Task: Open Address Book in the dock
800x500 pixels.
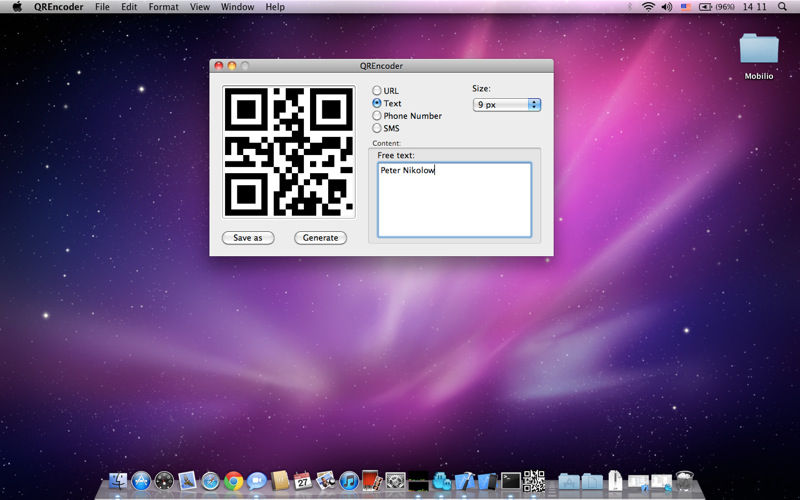Action: pyautogui.click(x=280, y=481)
